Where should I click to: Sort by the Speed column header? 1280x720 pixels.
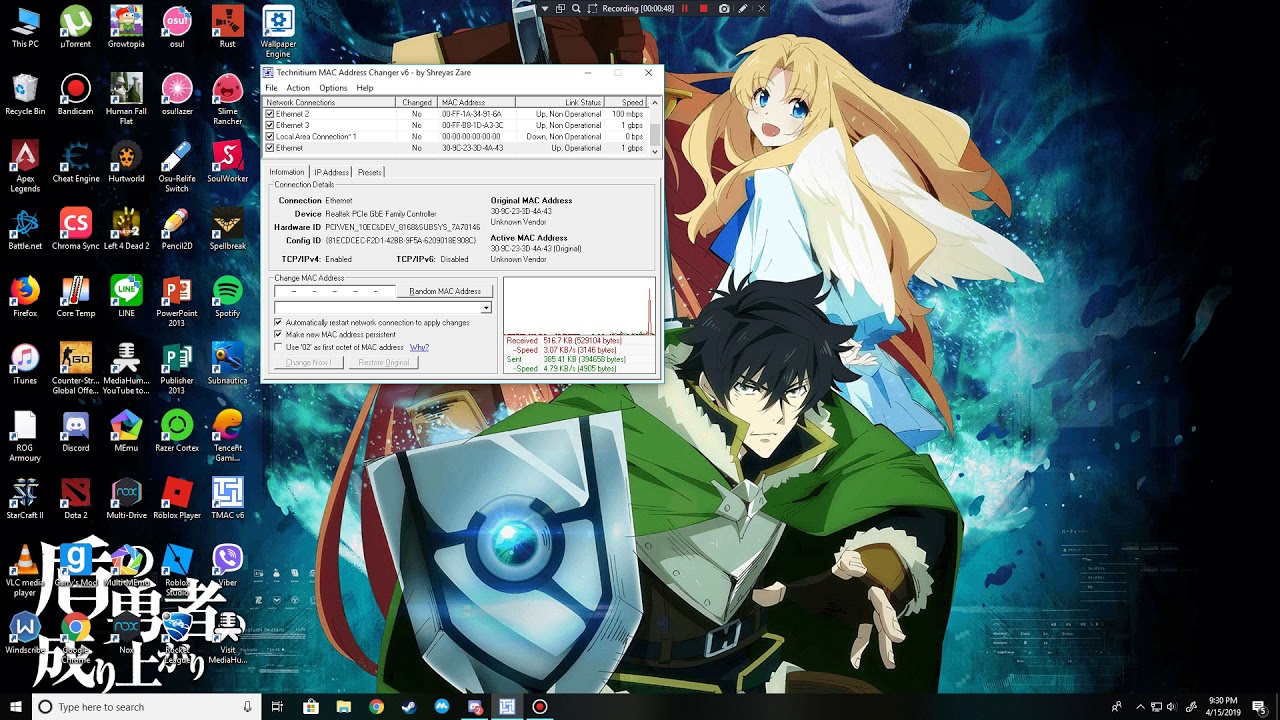(x=627, y=102)
